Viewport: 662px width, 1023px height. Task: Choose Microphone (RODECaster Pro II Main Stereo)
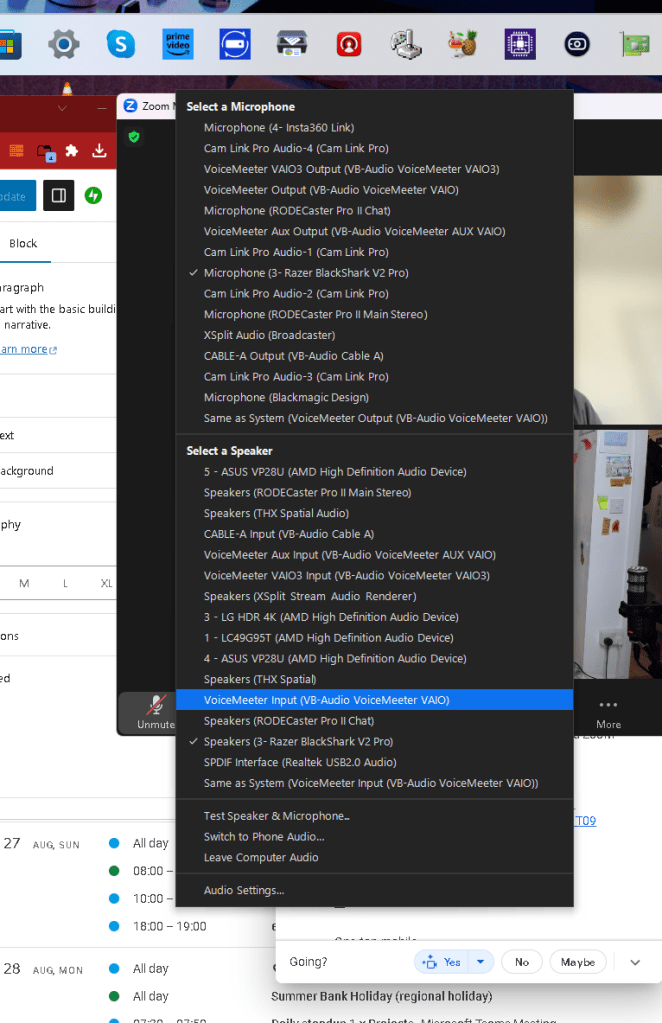374,314
